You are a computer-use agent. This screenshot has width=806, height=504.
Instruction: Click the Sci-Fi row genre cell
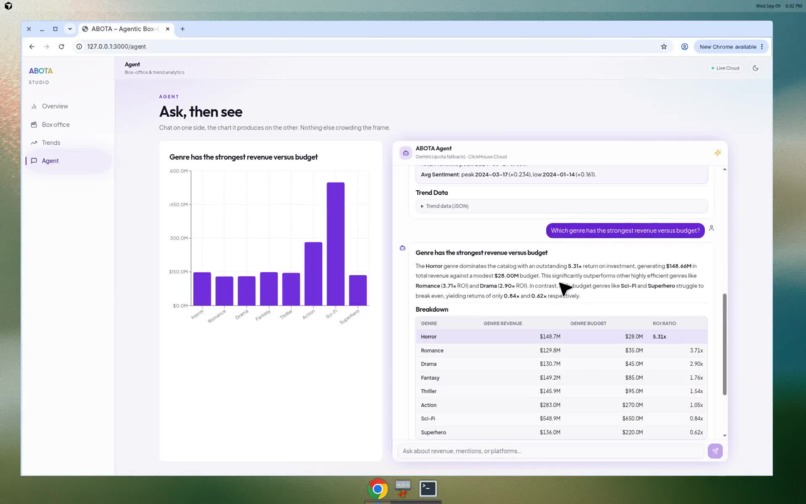(428, 419)
